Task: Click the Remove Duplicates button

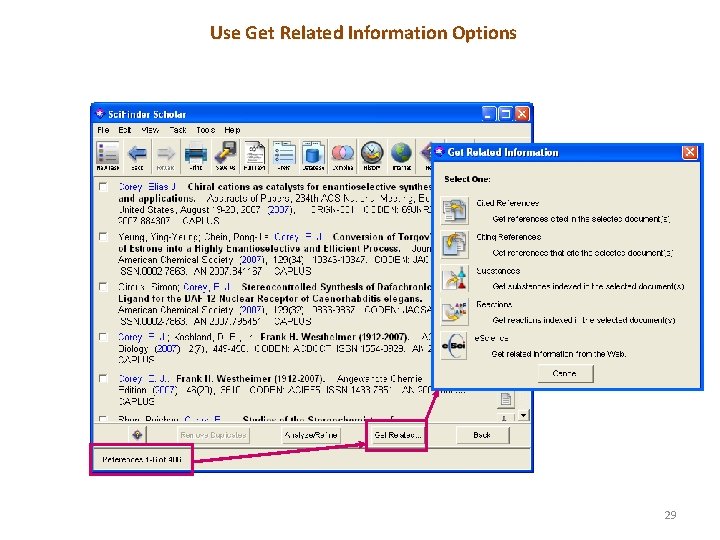Action: pyautogui.click(x=214, y=435)
